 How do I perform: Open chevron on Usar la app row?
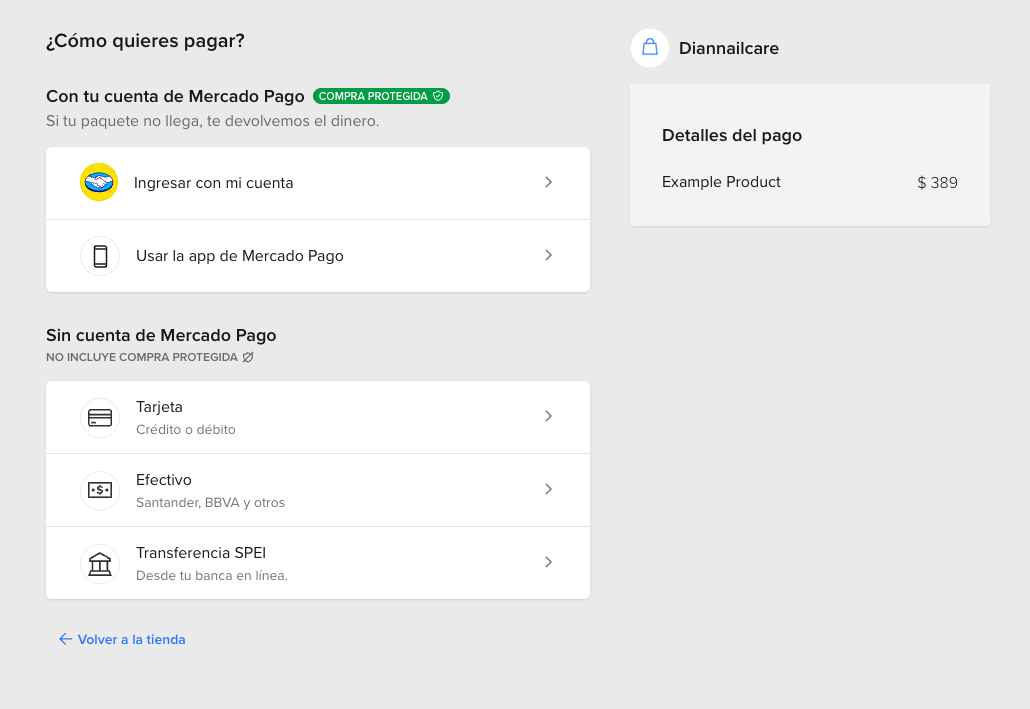pos(549,255)
